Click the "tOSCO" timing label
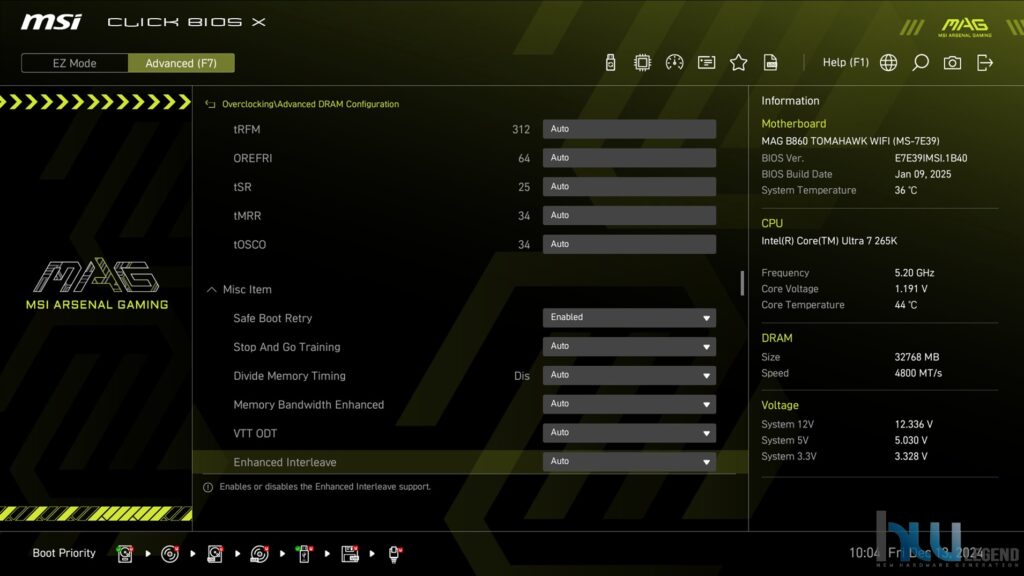Image resolution: width=1024 pixels, height=576 pixels. pos(249,244)
